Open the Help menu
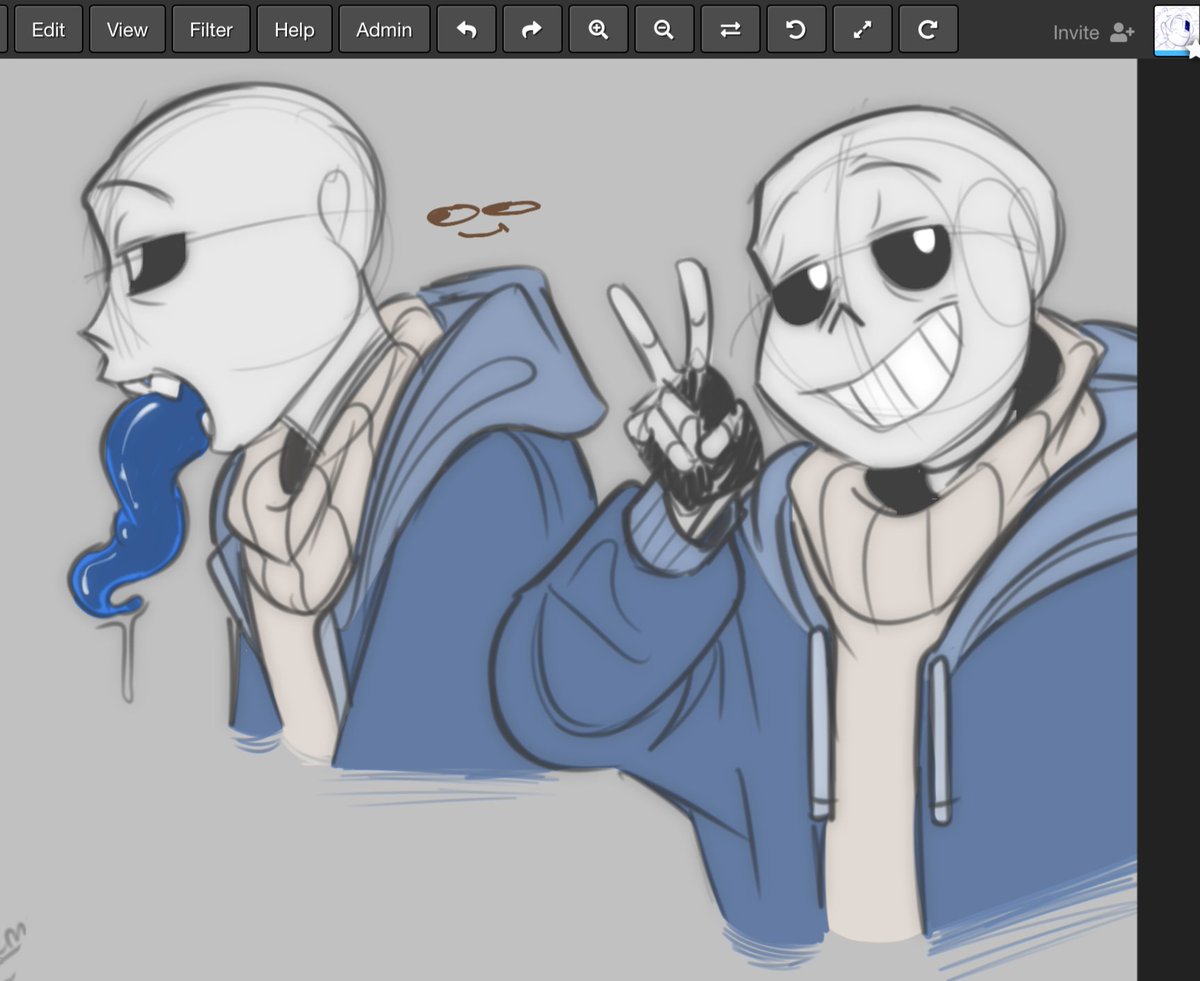This screenshot has width=1200, height=981. [294, 30]
